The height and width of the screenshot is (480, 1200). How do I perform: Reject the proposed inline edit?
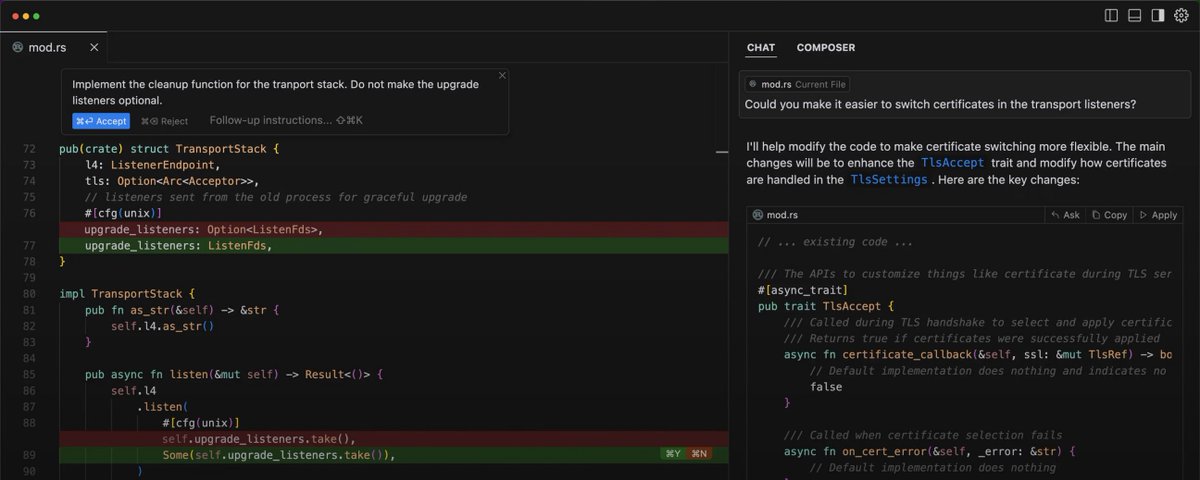click(164, 120)
